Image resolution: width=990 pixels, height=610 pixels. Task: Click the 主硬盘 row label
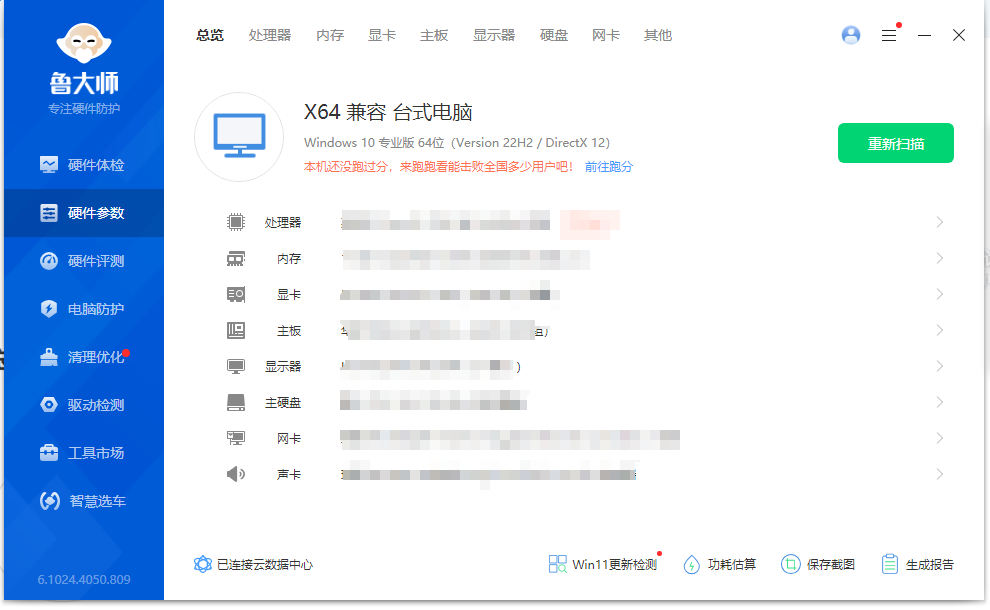click(x=283, y=402)
